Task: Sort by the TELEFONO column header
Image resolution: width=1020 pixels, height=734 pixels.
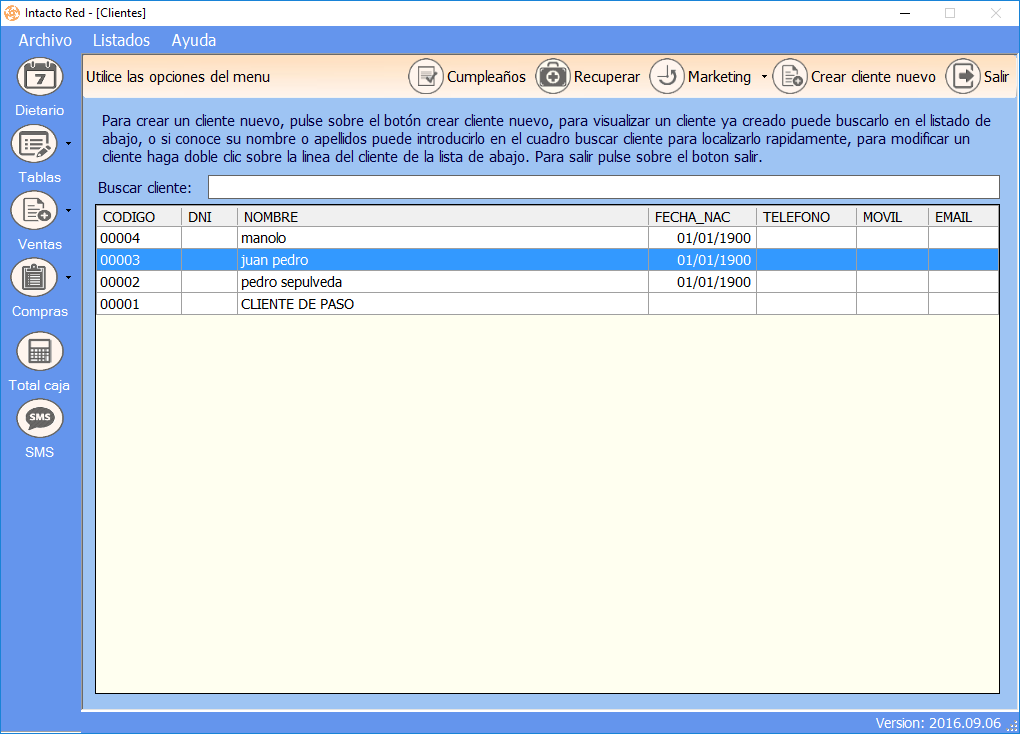Action: click(x=806, y=217)
